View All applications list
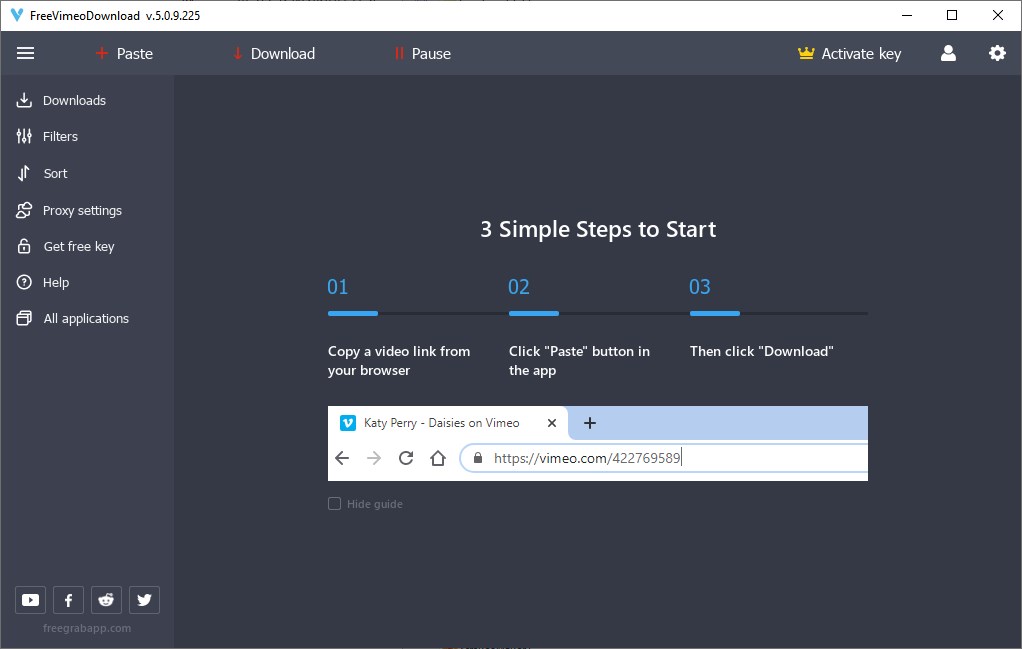The image size is (1022, 649). tap(86, 318)
